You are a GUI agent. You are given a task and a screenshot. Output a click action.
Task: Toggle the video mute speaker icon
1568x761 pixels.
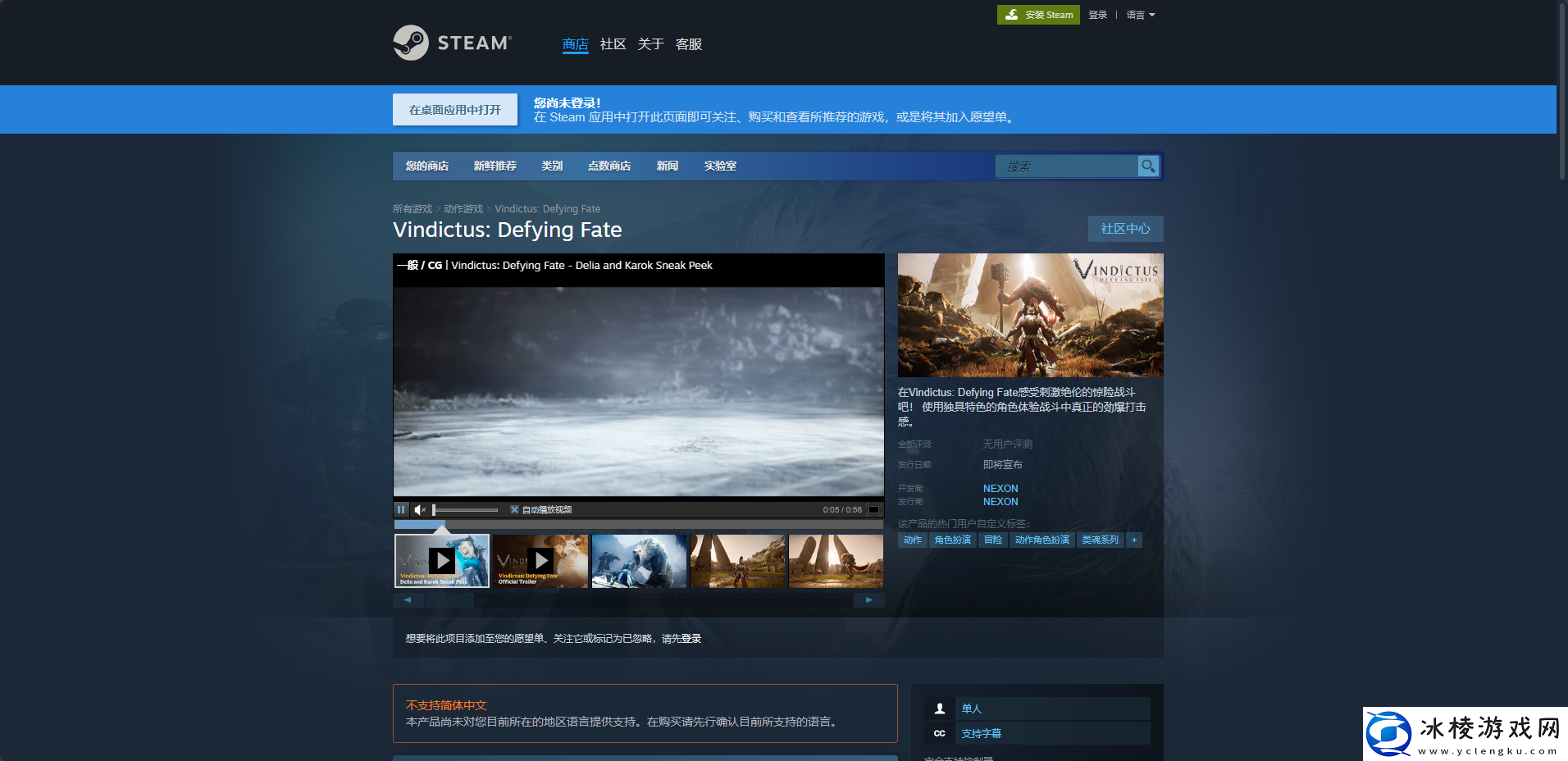(x=420, y=509)
